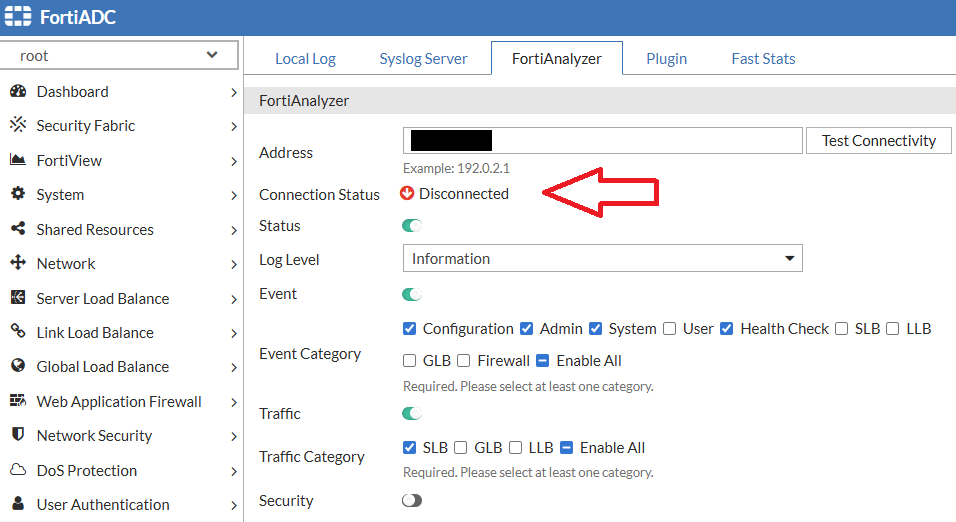Open the Log Level dropdown
Viewport: 956px width, 522px height.
point(602,259)
